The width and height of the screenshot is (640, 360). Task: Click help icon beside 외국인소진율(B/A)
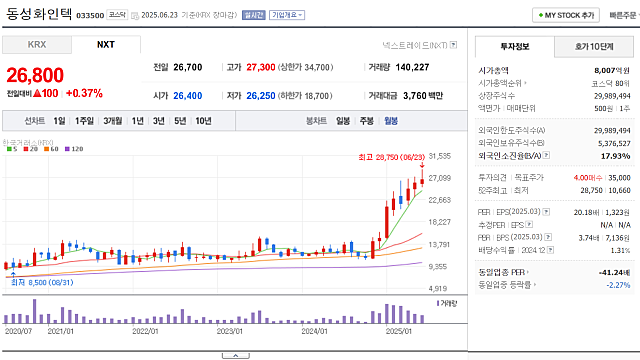coord(547,155)
